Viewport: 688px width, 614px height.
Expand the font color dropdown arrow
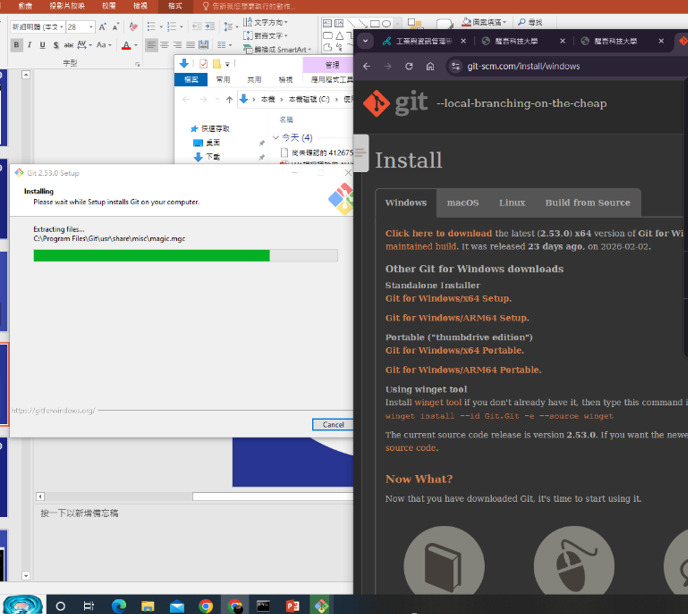click(135, 46)
